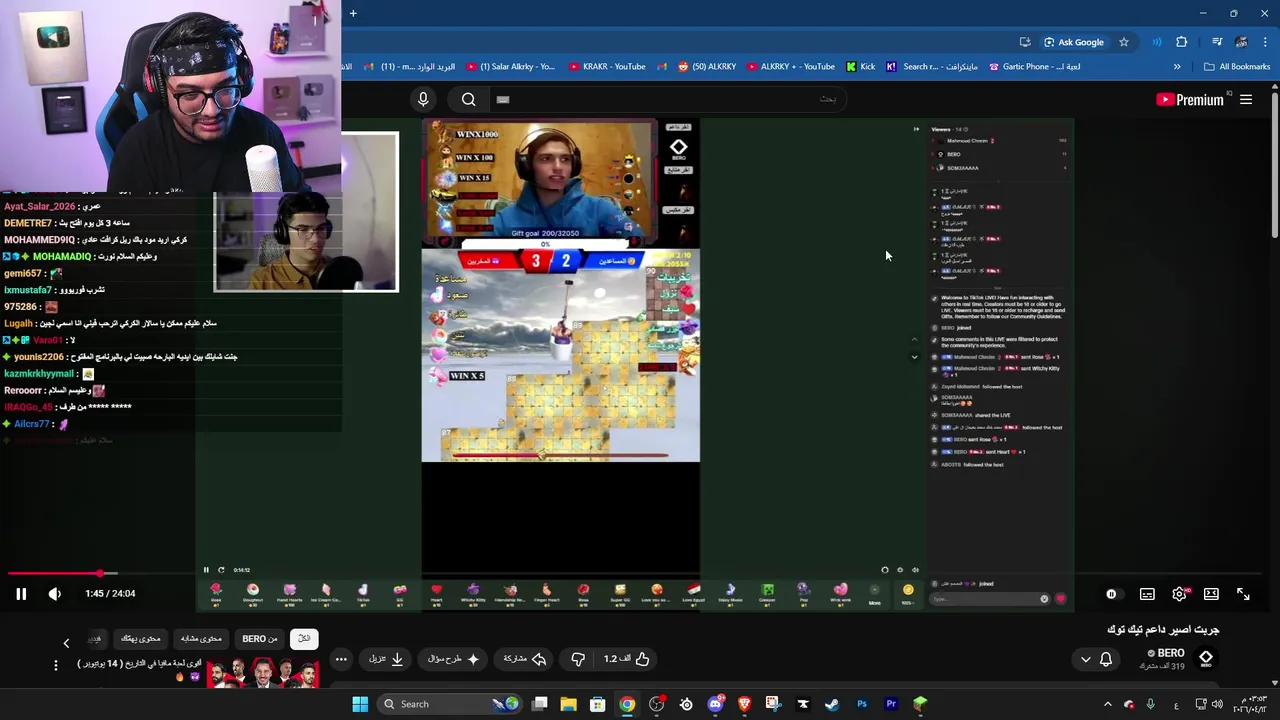
Task: Open Steam taskbar icon
Action: click(832, 704)
